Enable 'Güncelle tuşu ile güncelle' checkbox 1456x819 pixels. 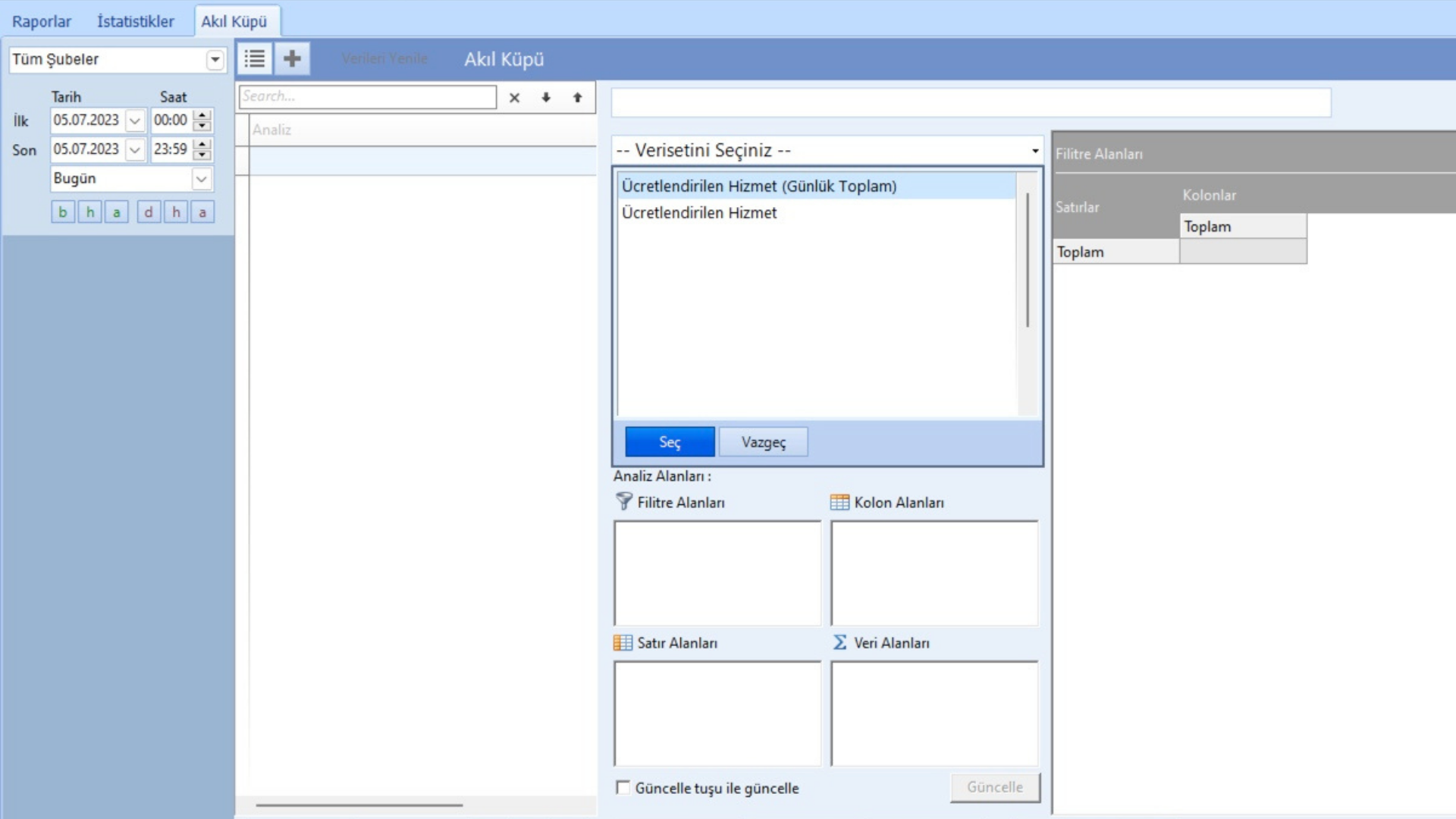[623, 787]
